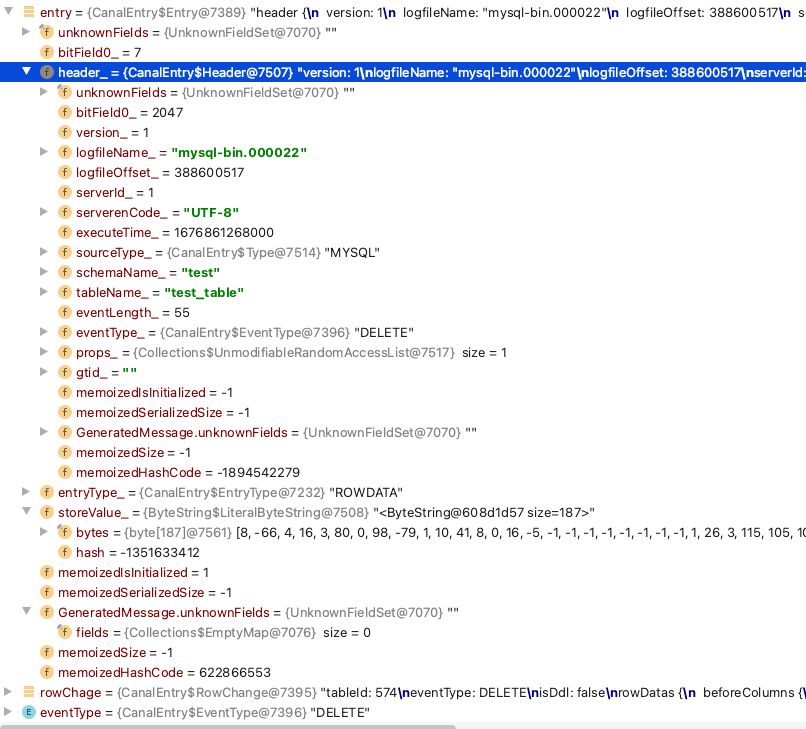Click the list icon beside rowChage
806x729 pixels.
[x=29, y=692]
